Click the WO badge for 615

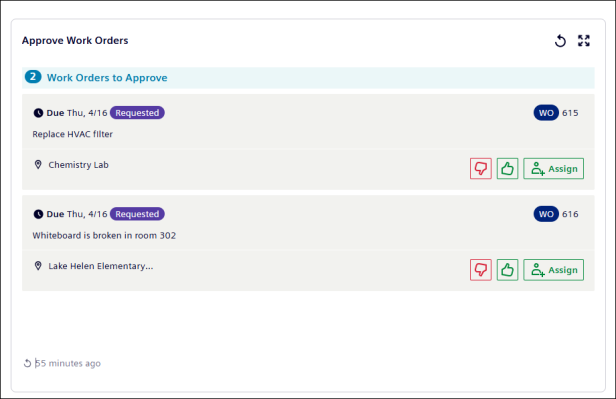[x=546, y=113]
